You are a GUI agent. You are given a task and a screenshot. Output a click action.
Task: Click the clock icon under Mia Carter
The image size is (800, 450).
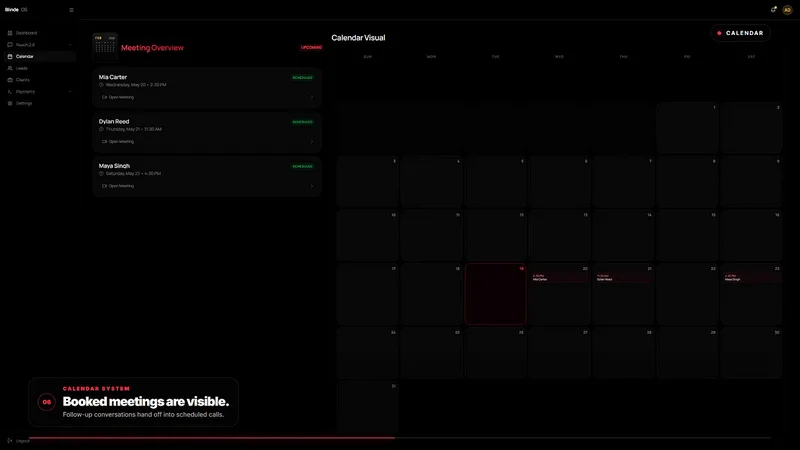(x=101, y=85)
